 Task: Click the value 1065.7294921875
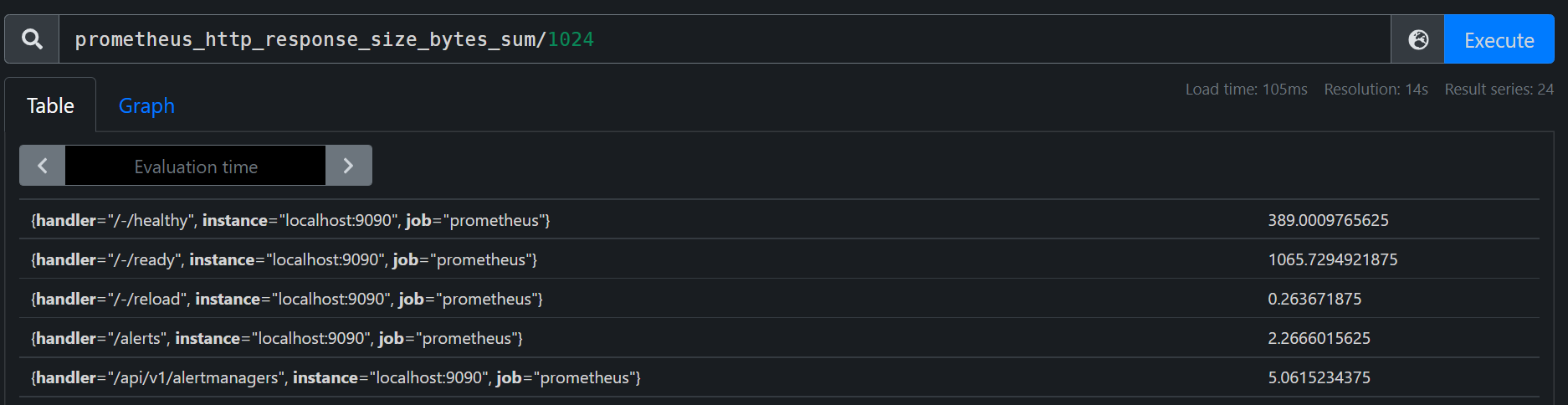click(1333, 259)
